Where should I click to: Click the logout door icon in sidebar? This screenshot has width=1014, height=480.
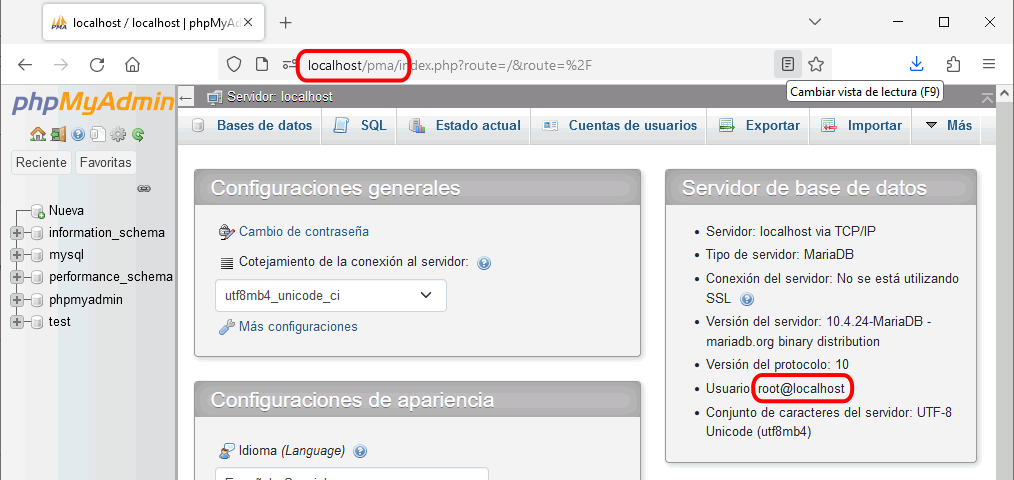[58, 134]
